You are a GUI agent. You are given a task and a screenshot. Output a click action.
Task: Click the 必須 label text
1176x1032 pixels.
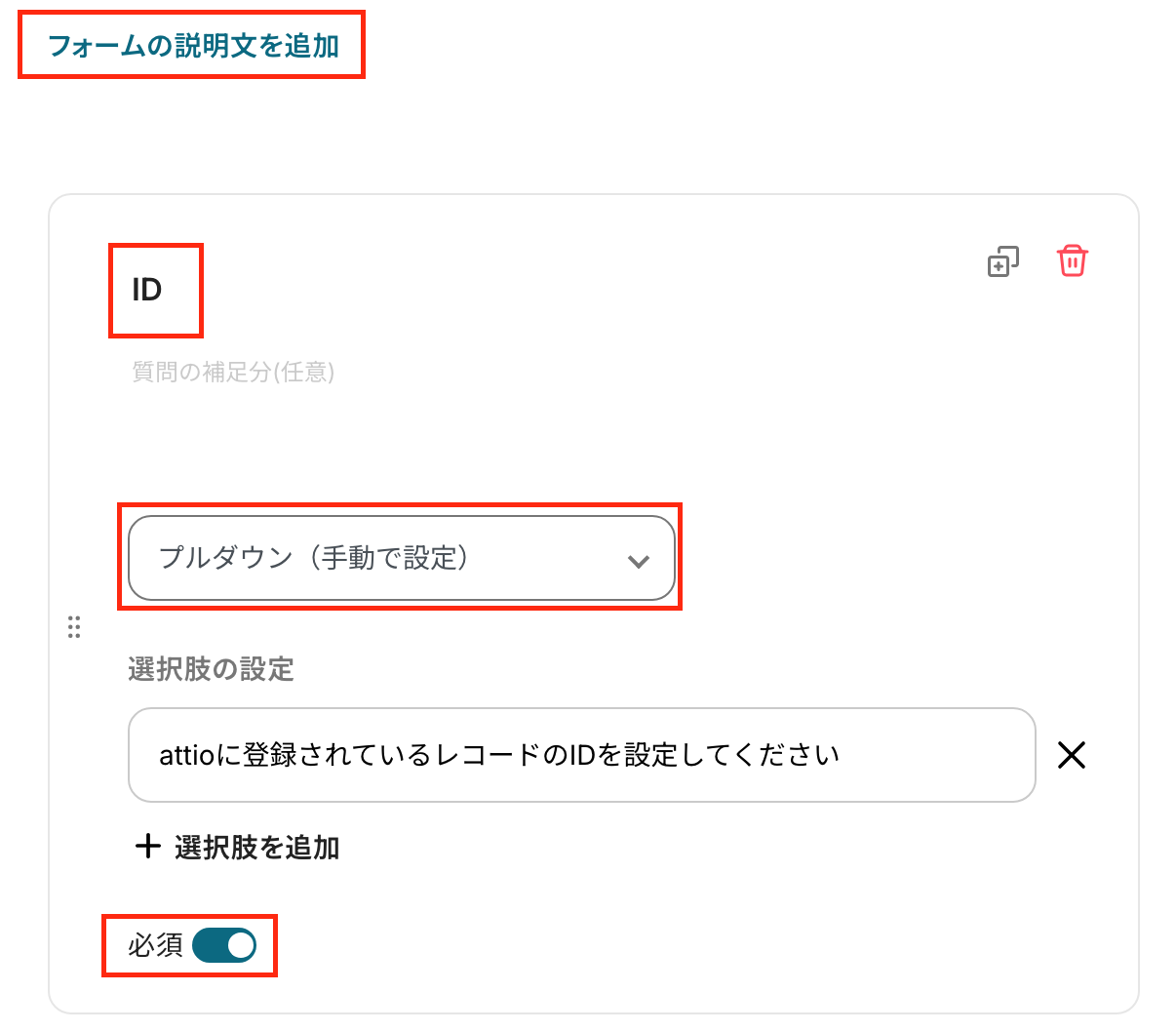point(155,945)
